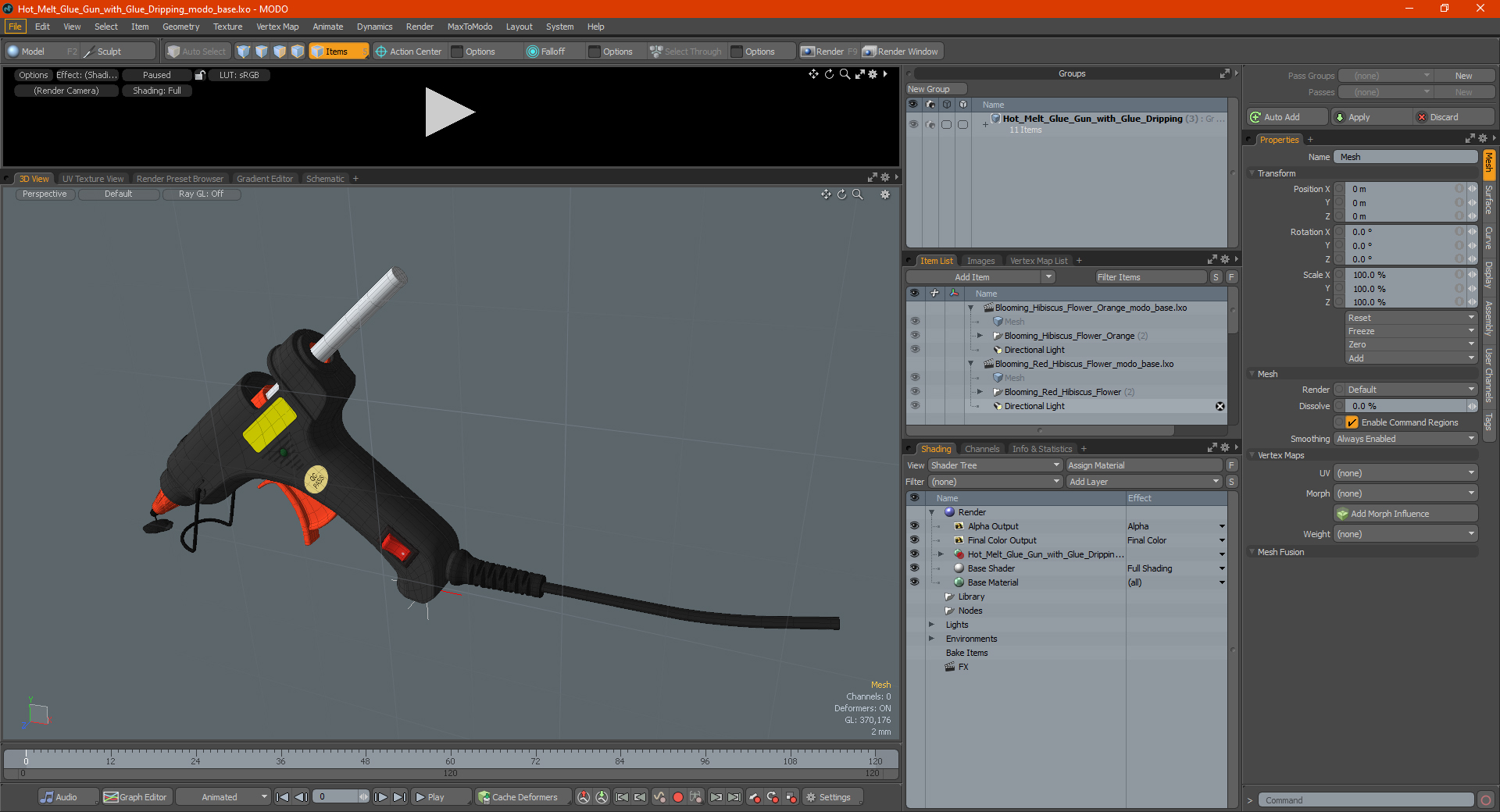Go to first frame

(x=283, y=797)
